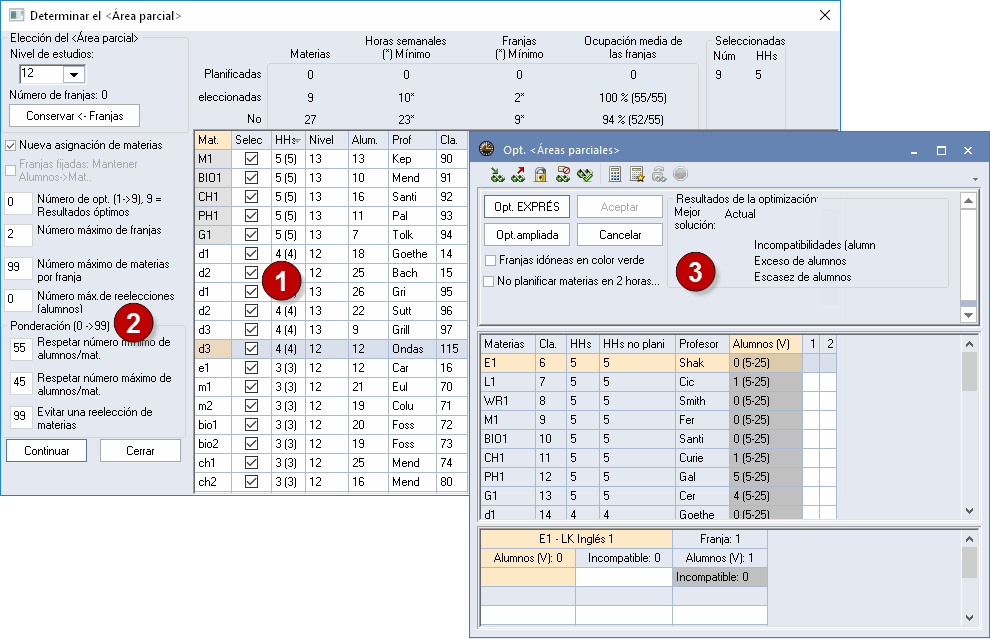Click the Conservar <- Franjas button
990x639 pixels.
[75, 116]
